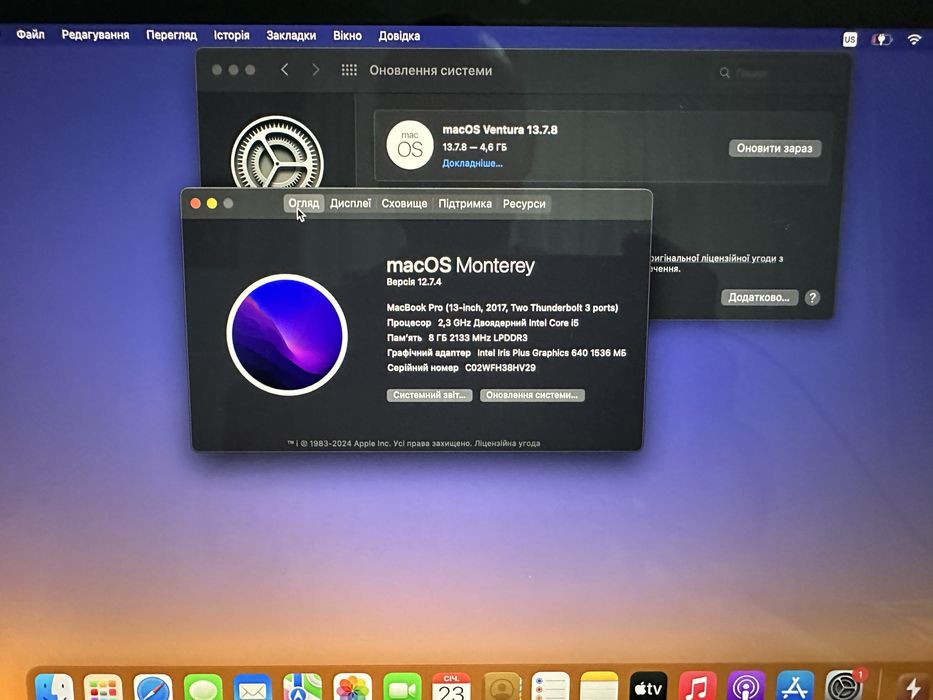Open Calendar showing 23 in dock
The height and width of the screenshot is (700, 933).
(x=452, y=688)
